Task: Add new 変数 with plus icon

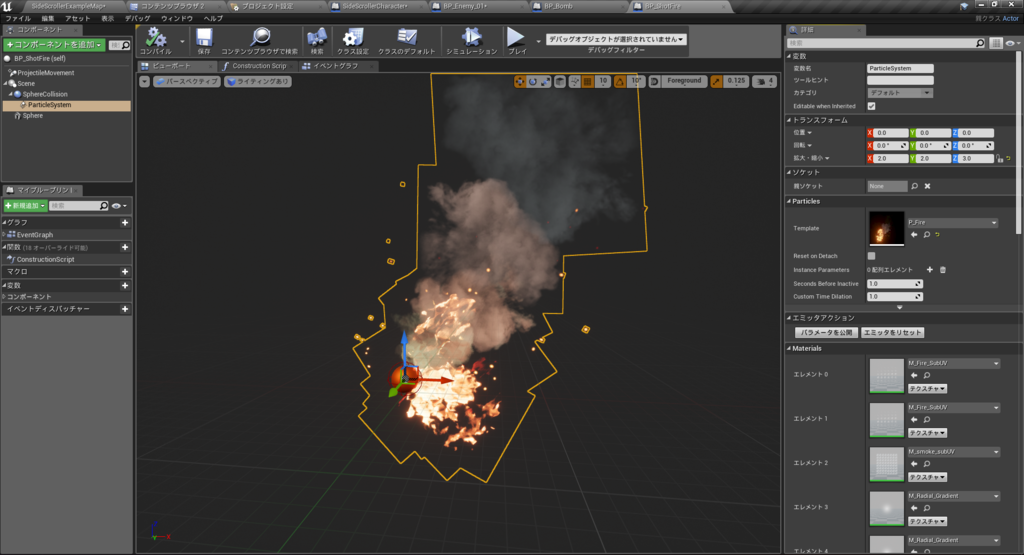Action: (x=125, y=285)
